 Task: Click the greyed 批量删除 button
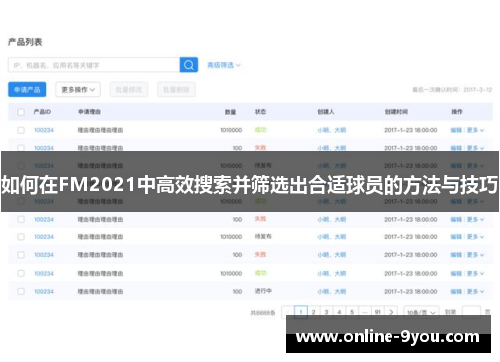pyautogui.click(x=176, y=90)
